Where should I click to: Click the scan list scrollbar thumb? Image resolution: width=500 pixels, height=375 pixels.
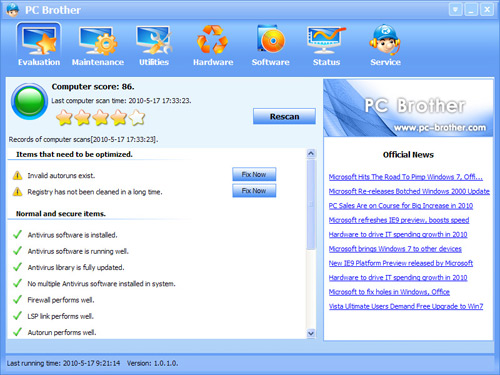point(311,205)
